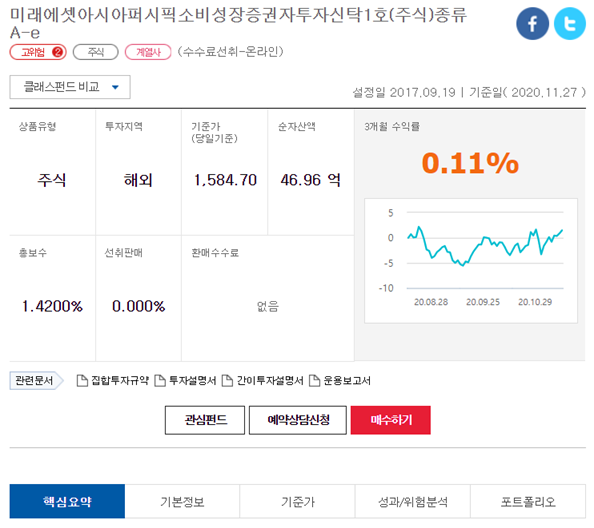Screen dimensions: 594x528
Task: Click the 해외 investment region value
Action: pos(138,180)
